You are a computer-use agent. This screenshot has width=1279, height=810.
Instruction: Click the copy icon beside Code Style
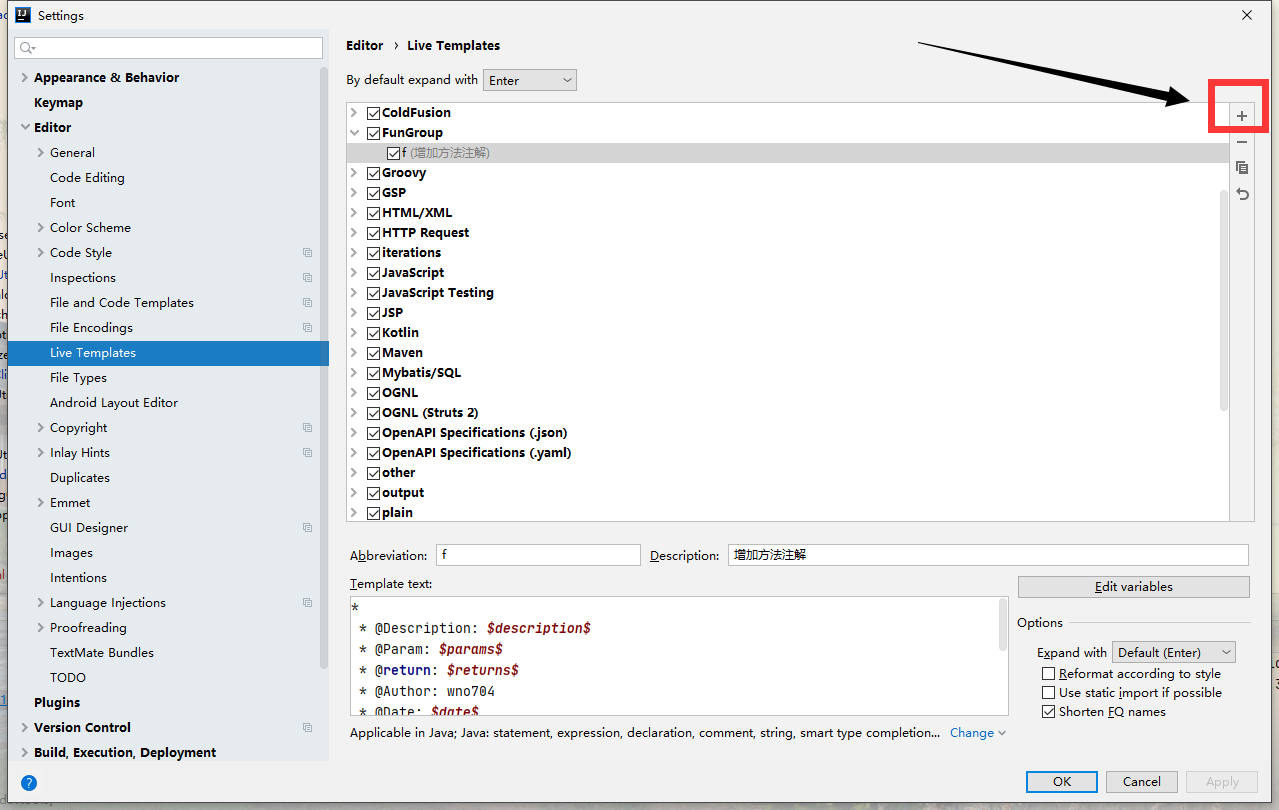pyautogui.click(x=307, y=253)
